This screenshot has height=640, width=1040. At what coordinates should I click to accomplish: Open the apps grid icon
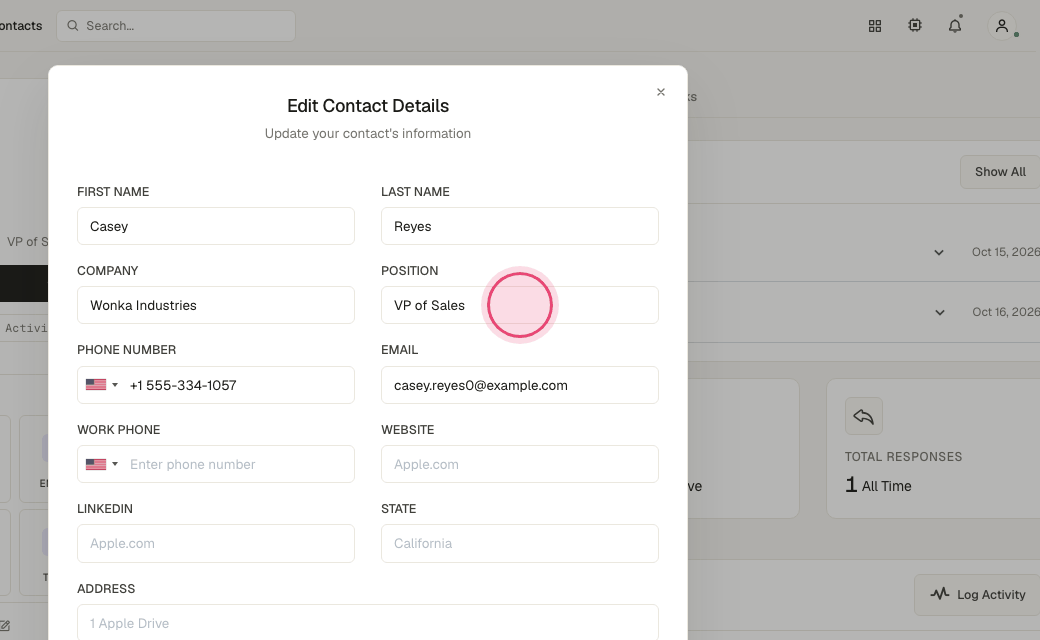[875, 26]
